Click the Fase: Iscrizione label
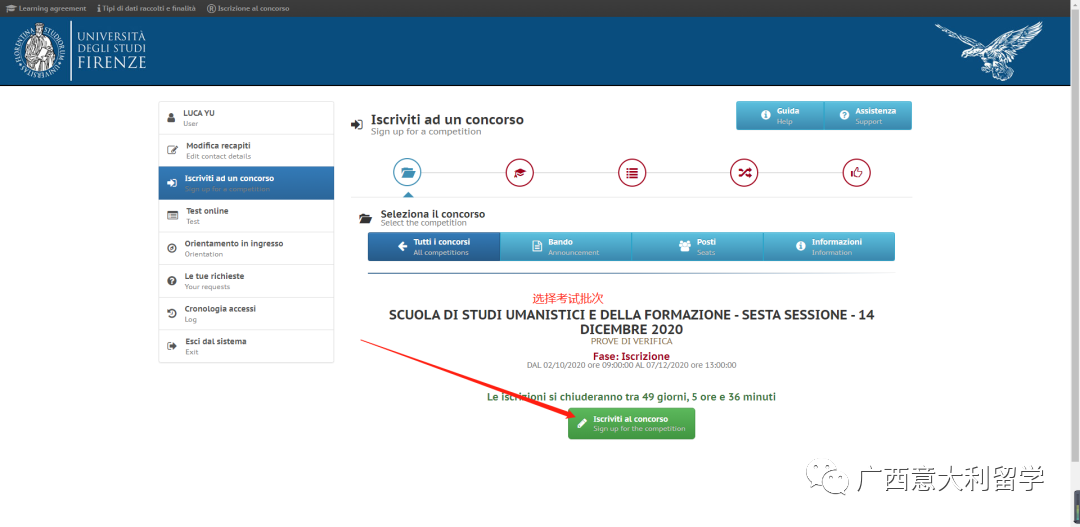Screen dimensions: 1080x527 632,356
